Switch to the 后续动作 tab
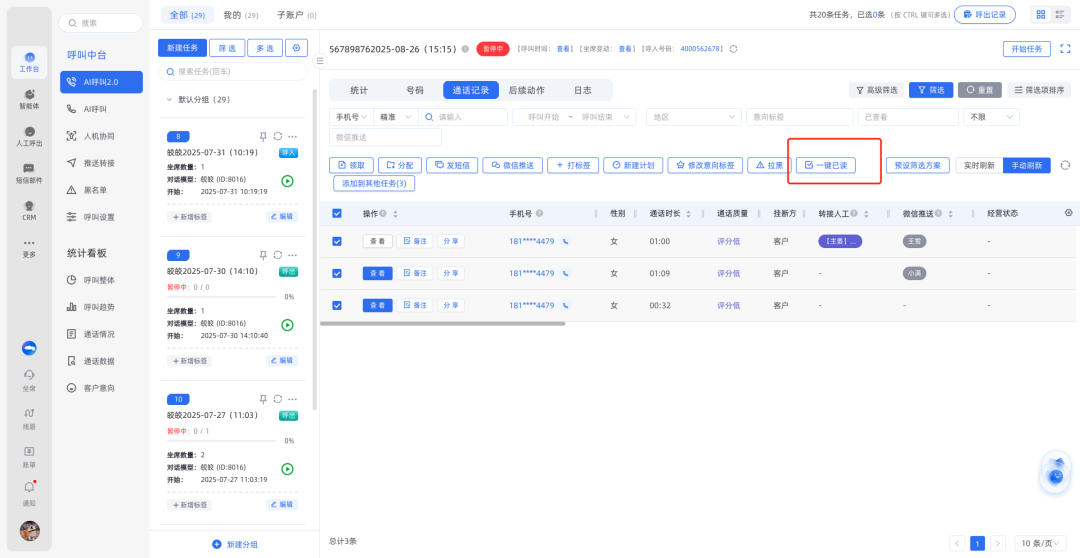The height and width of the screenshot is (558, 1080). pyautogui.click(x=526, y=90)
